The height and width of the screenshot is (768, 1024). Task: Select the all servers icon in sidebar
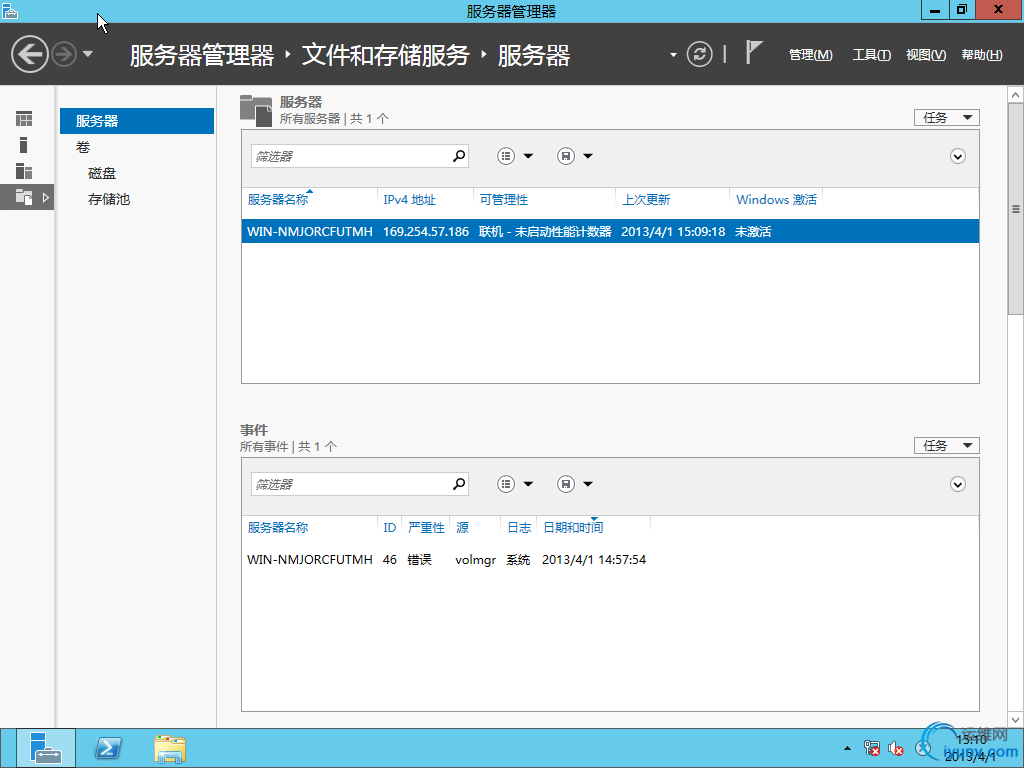(24, 171)
